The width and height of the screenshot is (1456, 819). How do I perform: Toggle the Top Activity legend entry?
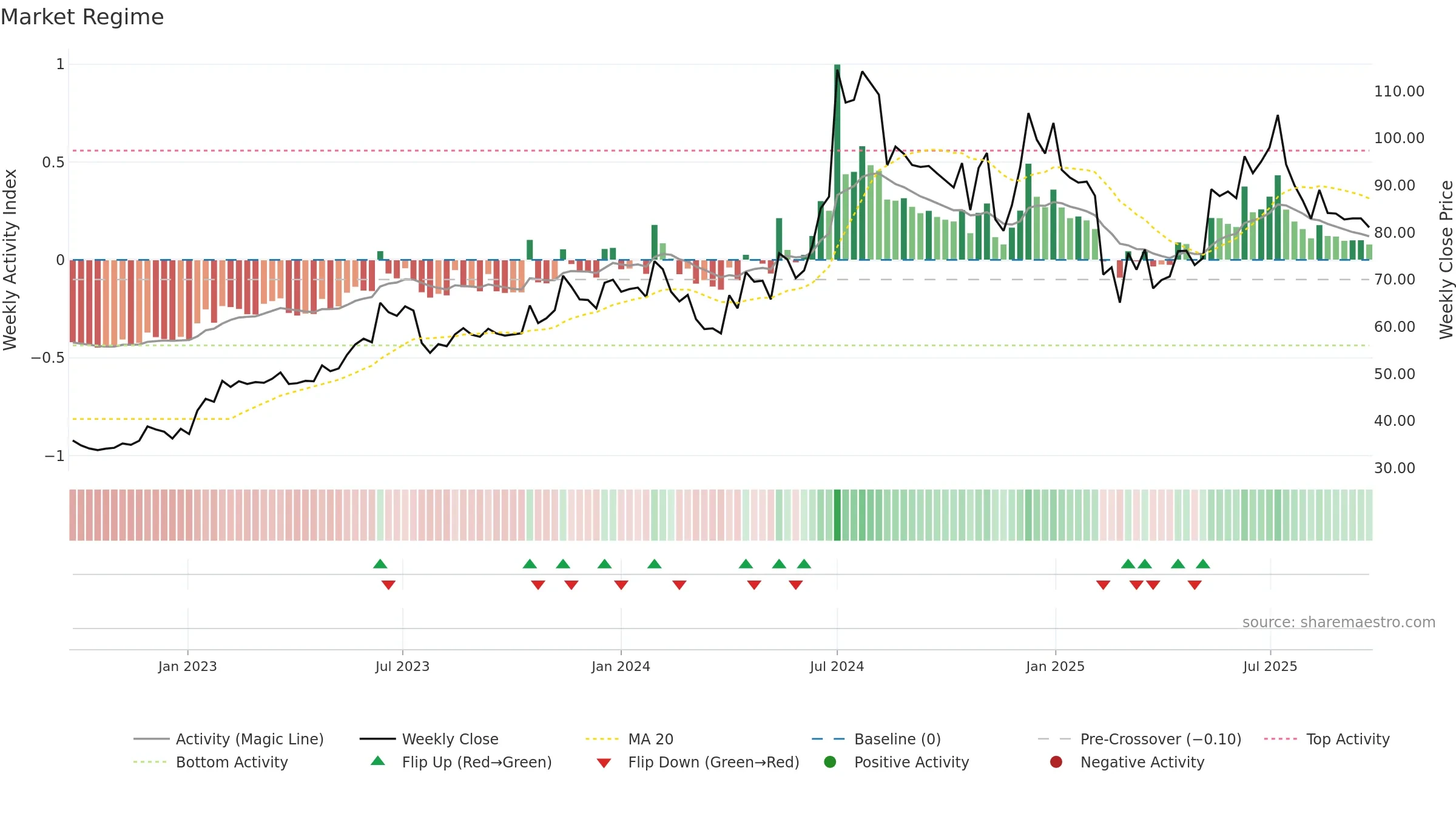coord(1327,739)
